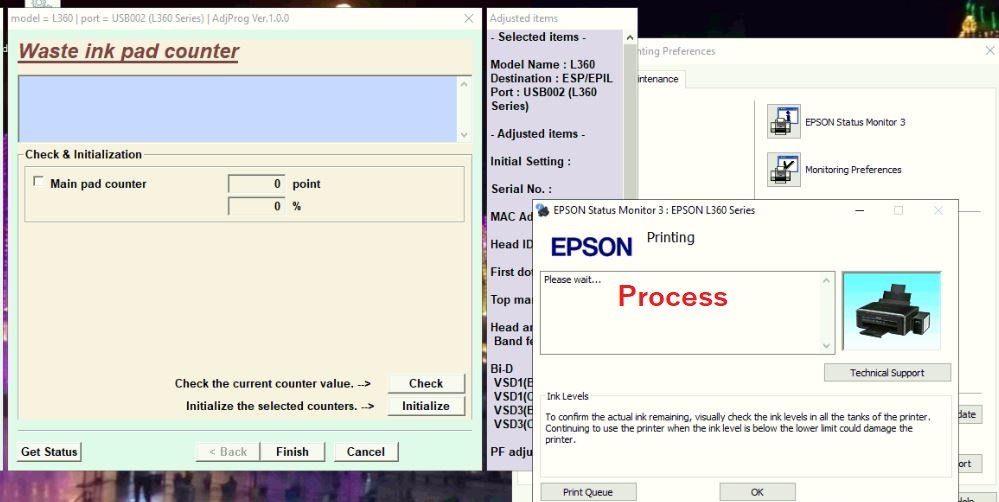The image size is (999, 502).
Task: Click the 'Serial No. :' entry
Action: pyautogui.click(x=521, y=189)
